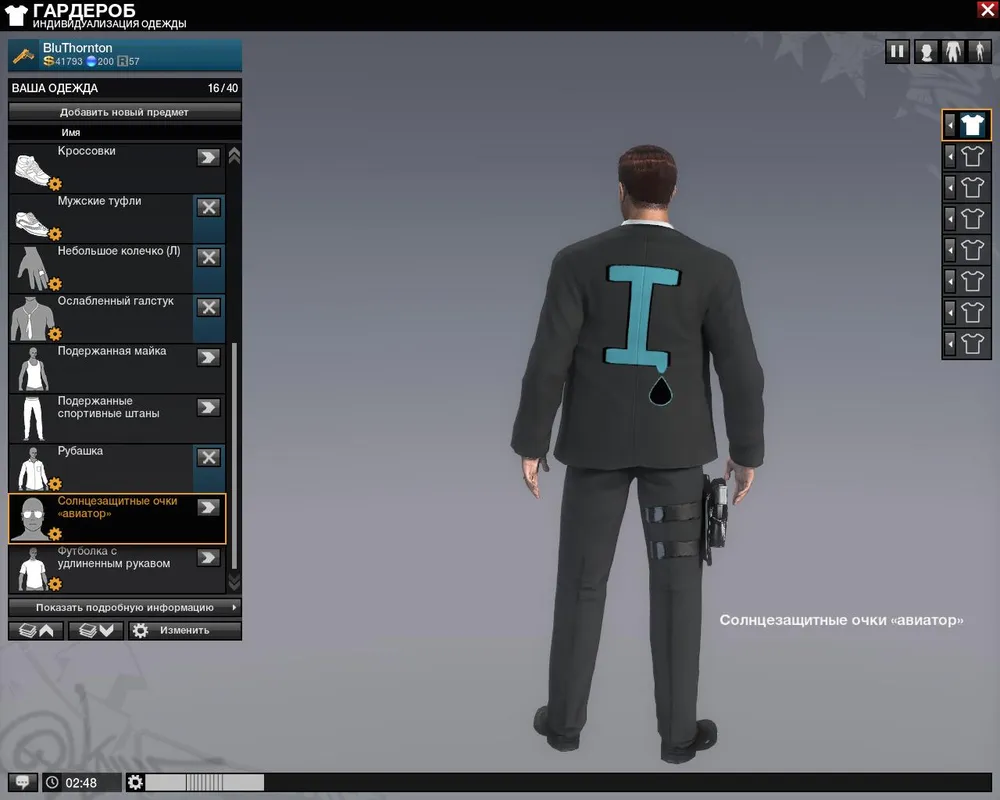Open settings gear in bottom bar
The image size is (1000, 800).
pos(135,782)
